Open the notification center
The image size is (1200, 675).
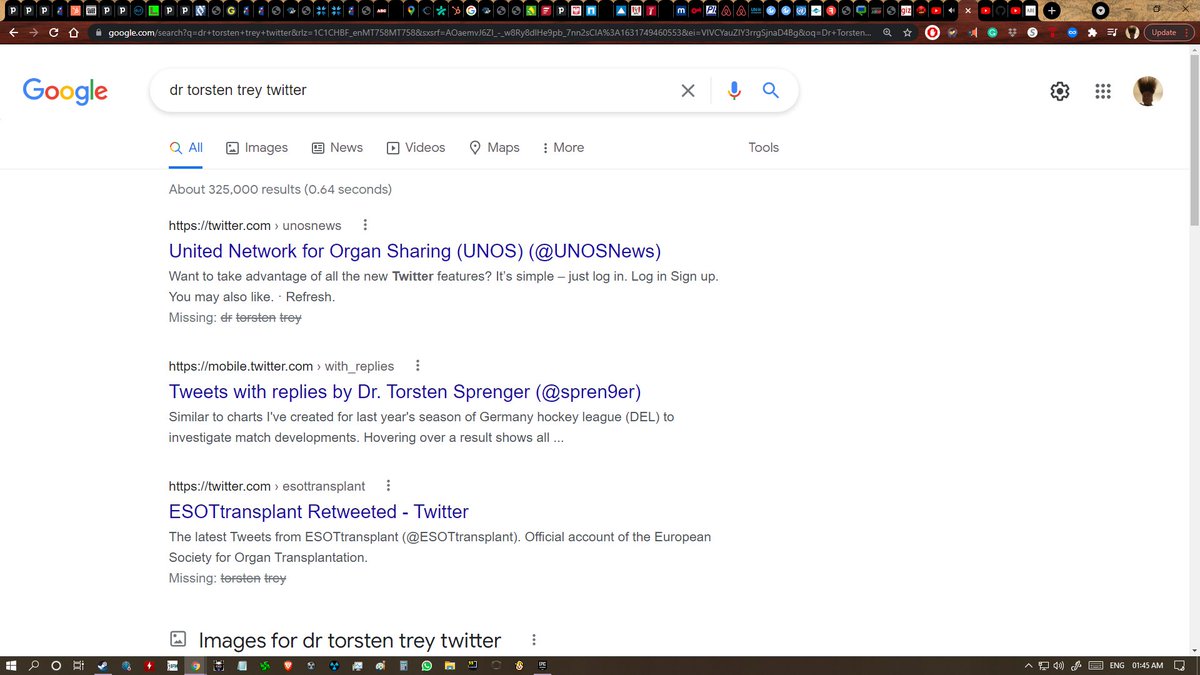(x=1179, y=666)
